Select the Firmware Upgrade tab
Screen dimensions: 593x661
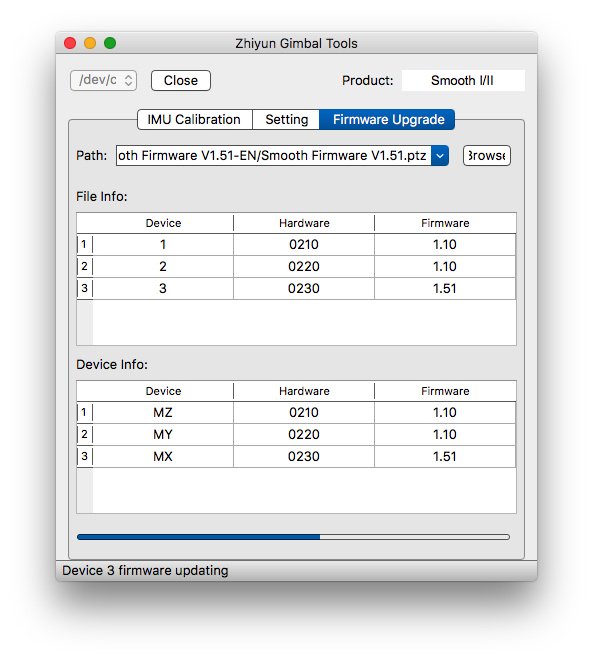(x=387, y=119)
